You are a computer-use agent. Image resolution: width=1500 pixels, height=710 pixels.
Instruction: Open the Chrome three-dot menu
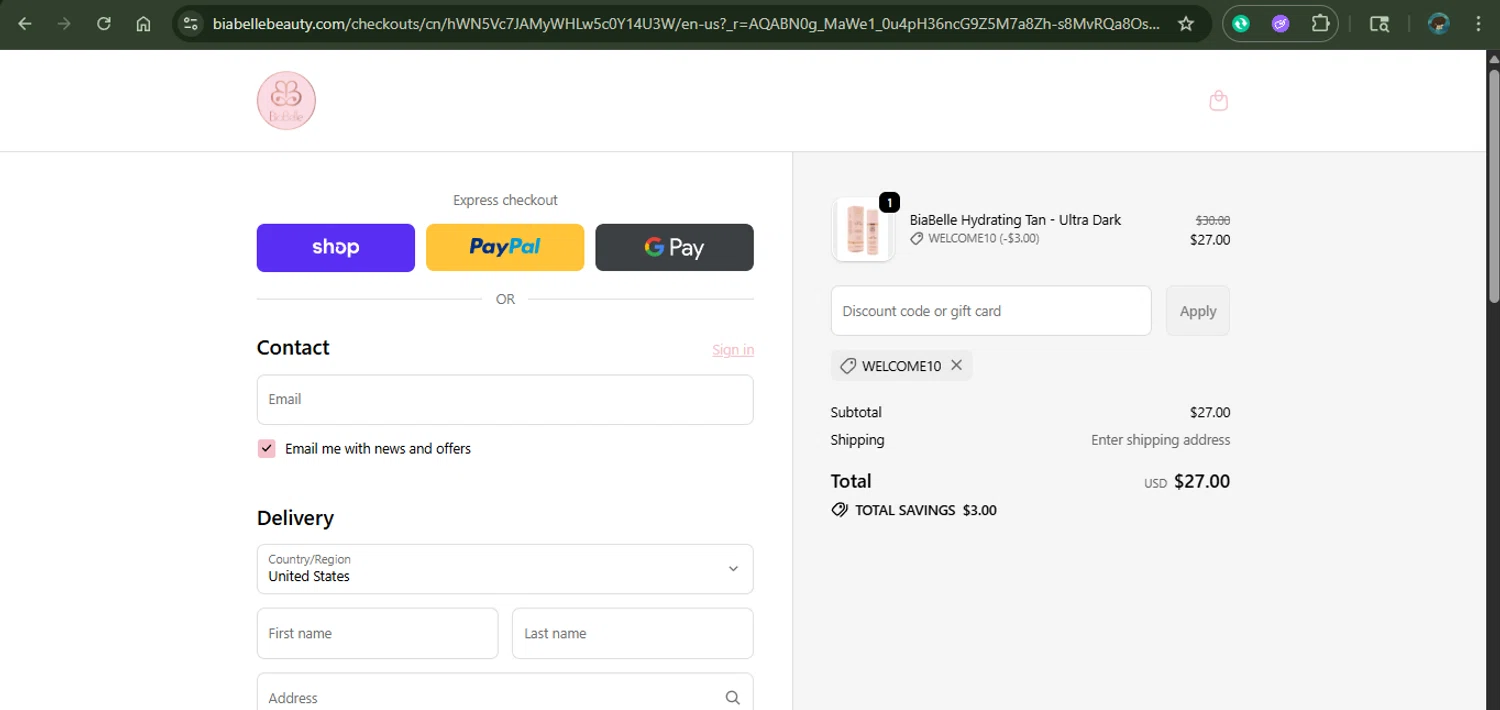(x=1478, y=24)
